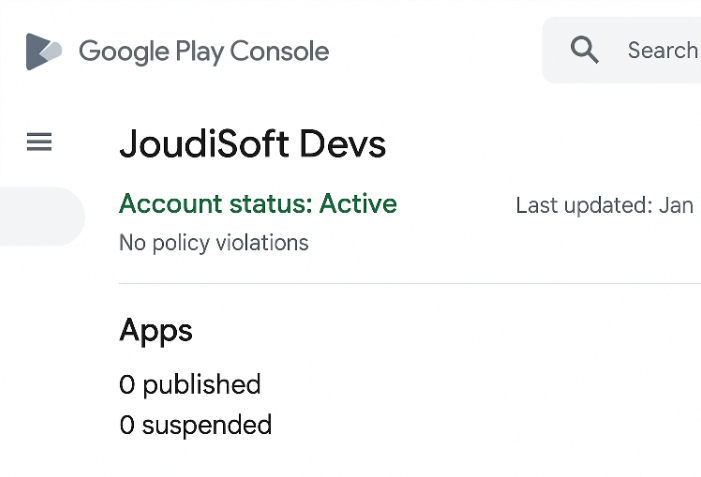This screenshot has height=477, width=701.
Task: Click the JoudiSoft Devs developer name heading
Action: tap(253, 144)
